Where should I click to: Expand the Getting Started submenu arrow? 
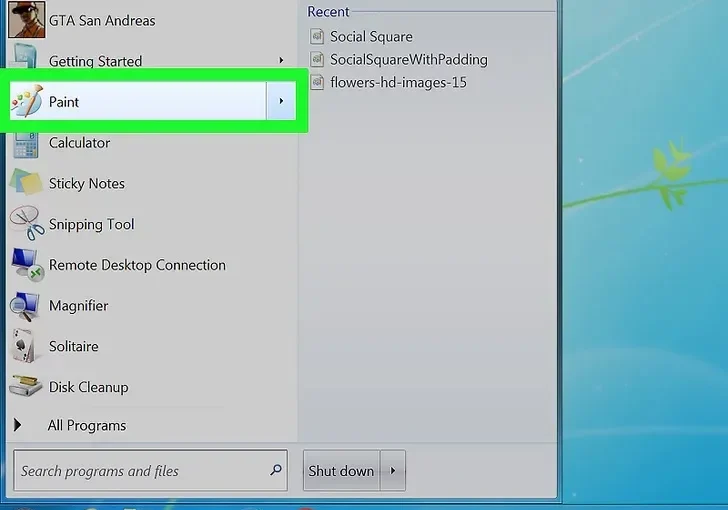281,61
